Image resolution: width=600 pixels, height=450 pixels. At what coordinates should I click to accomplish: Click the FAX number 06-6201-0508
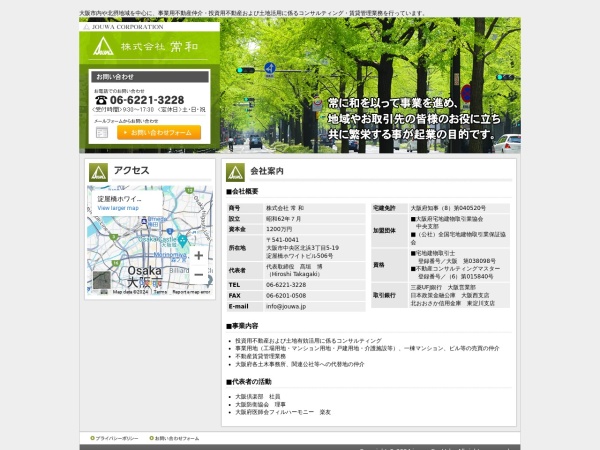click(x=286, y=295)
